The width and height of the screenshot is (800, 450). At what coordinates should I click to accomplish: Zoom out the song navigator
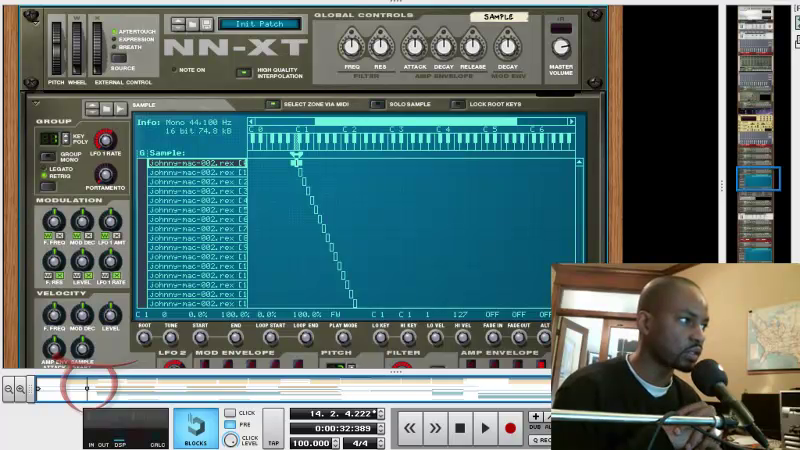[9, 389]
